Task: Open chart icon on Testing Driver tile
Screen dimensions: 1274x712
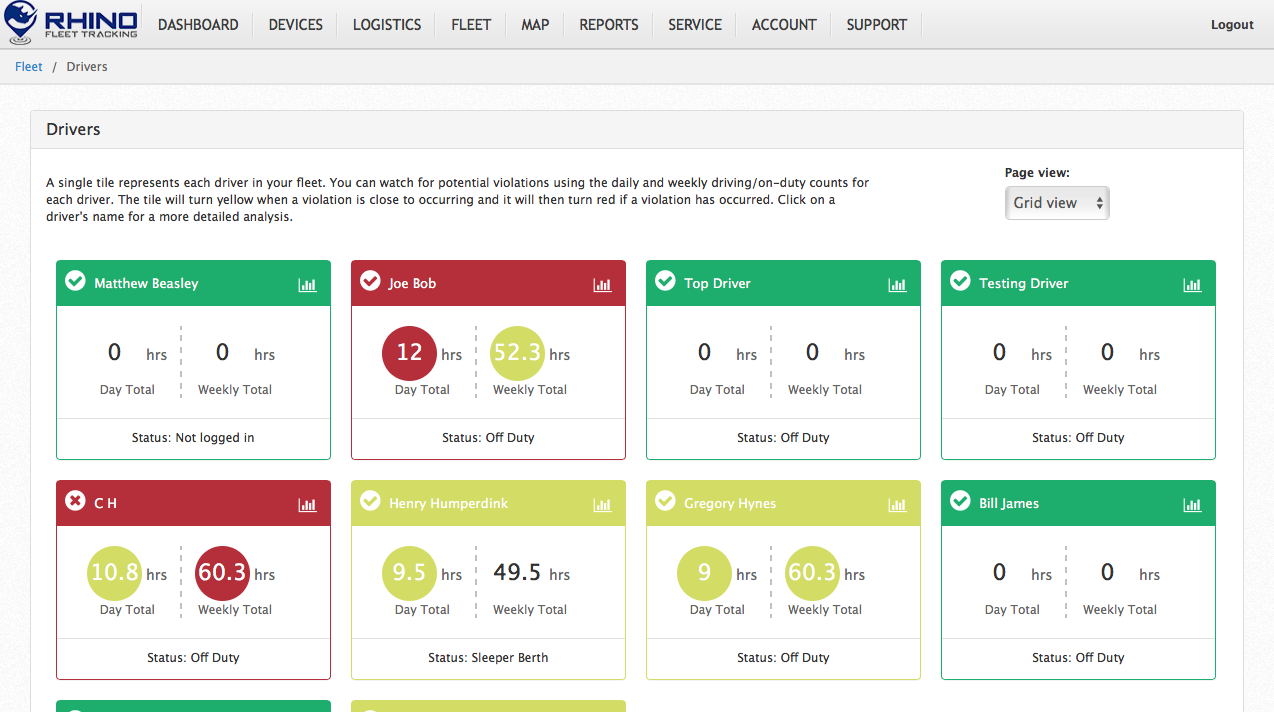Action: 1192,285
